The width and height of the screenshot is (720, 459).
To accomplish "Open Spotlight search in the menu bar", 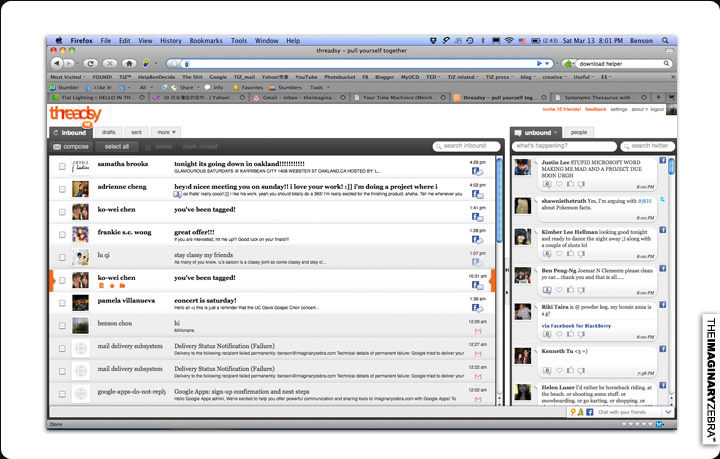I will coord(665,41).
